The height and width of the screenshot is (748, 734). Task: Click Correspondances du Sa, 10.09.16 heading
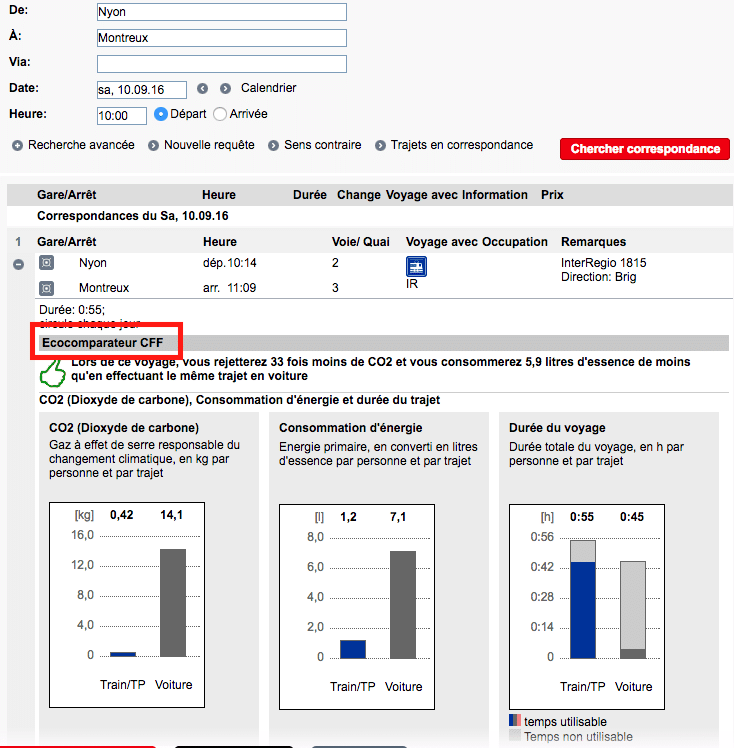pos(133,216)
